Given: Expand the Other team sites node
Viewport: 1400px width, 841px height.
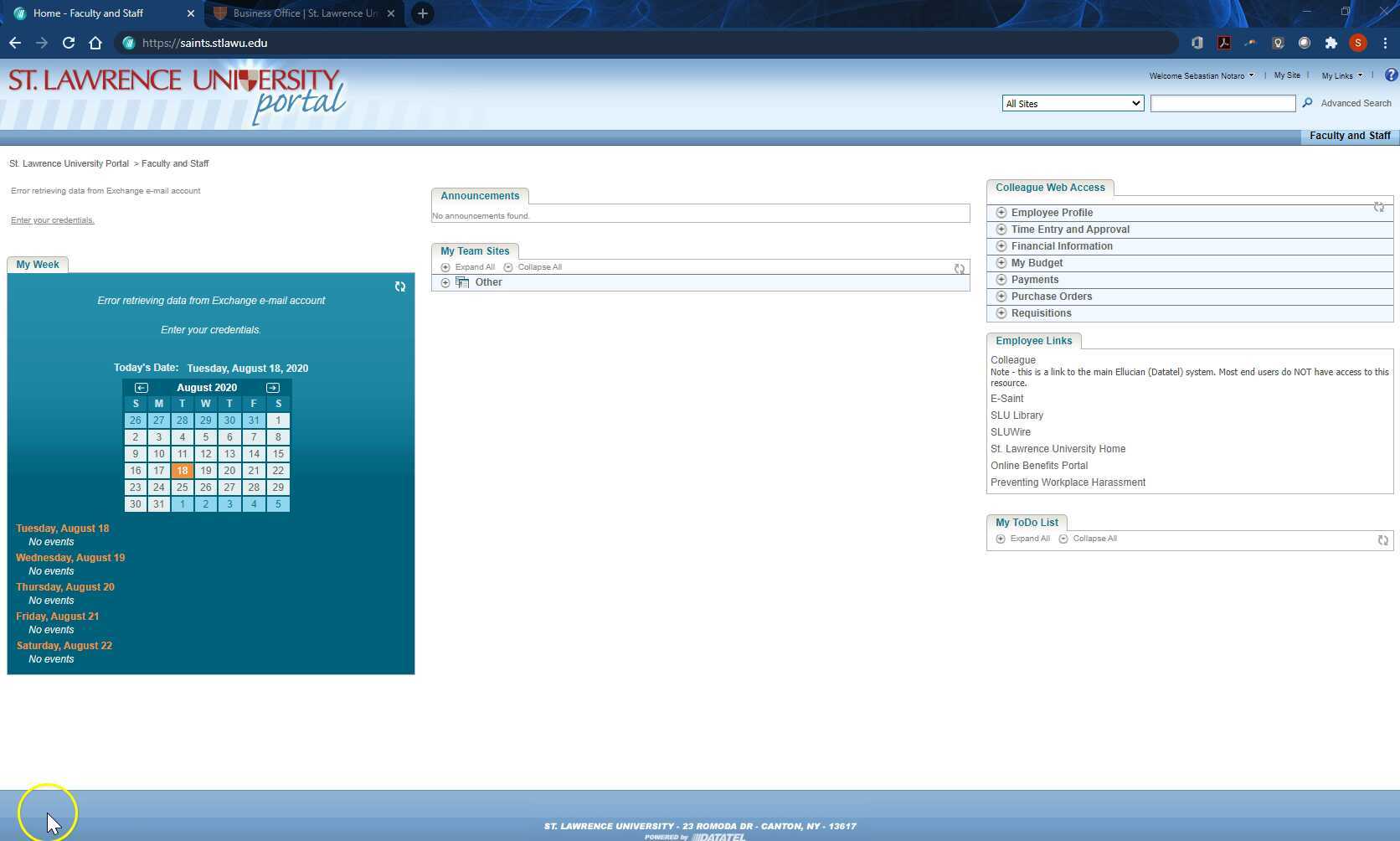Looking at the screenshot, I should click(x=445, y=283).
